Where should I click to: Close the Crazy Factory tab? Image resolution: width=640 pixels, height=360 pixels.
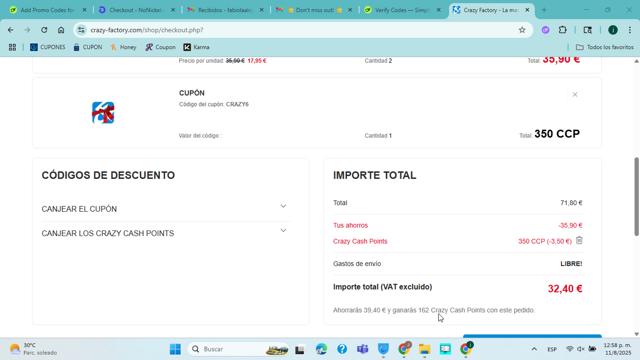click(527, 10)
